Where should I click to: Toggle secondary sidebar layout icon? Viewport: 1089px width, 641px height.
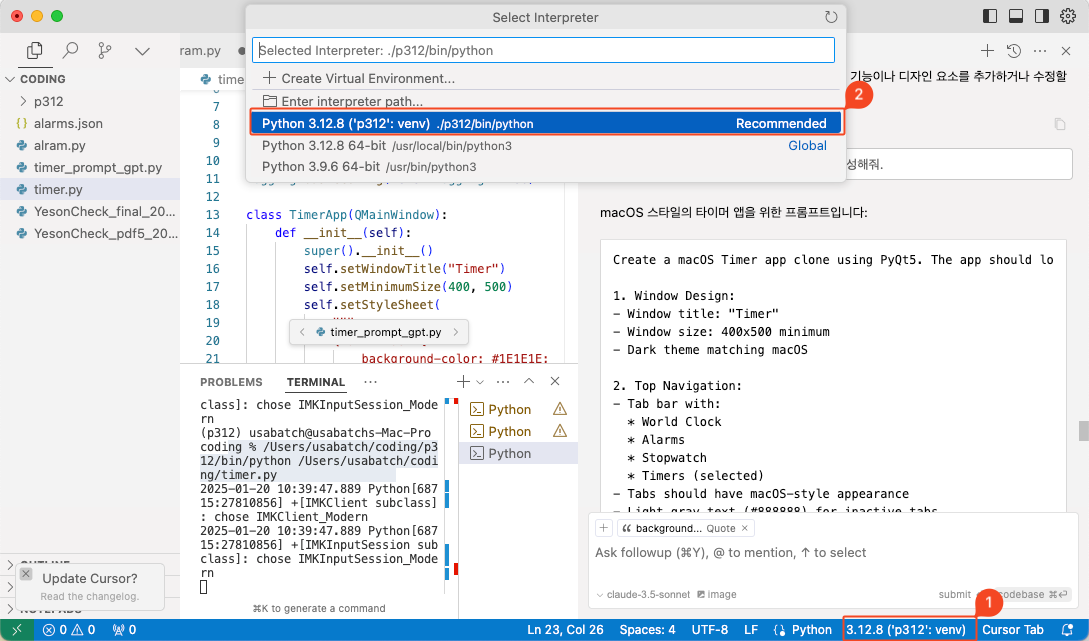[1041, 16]
